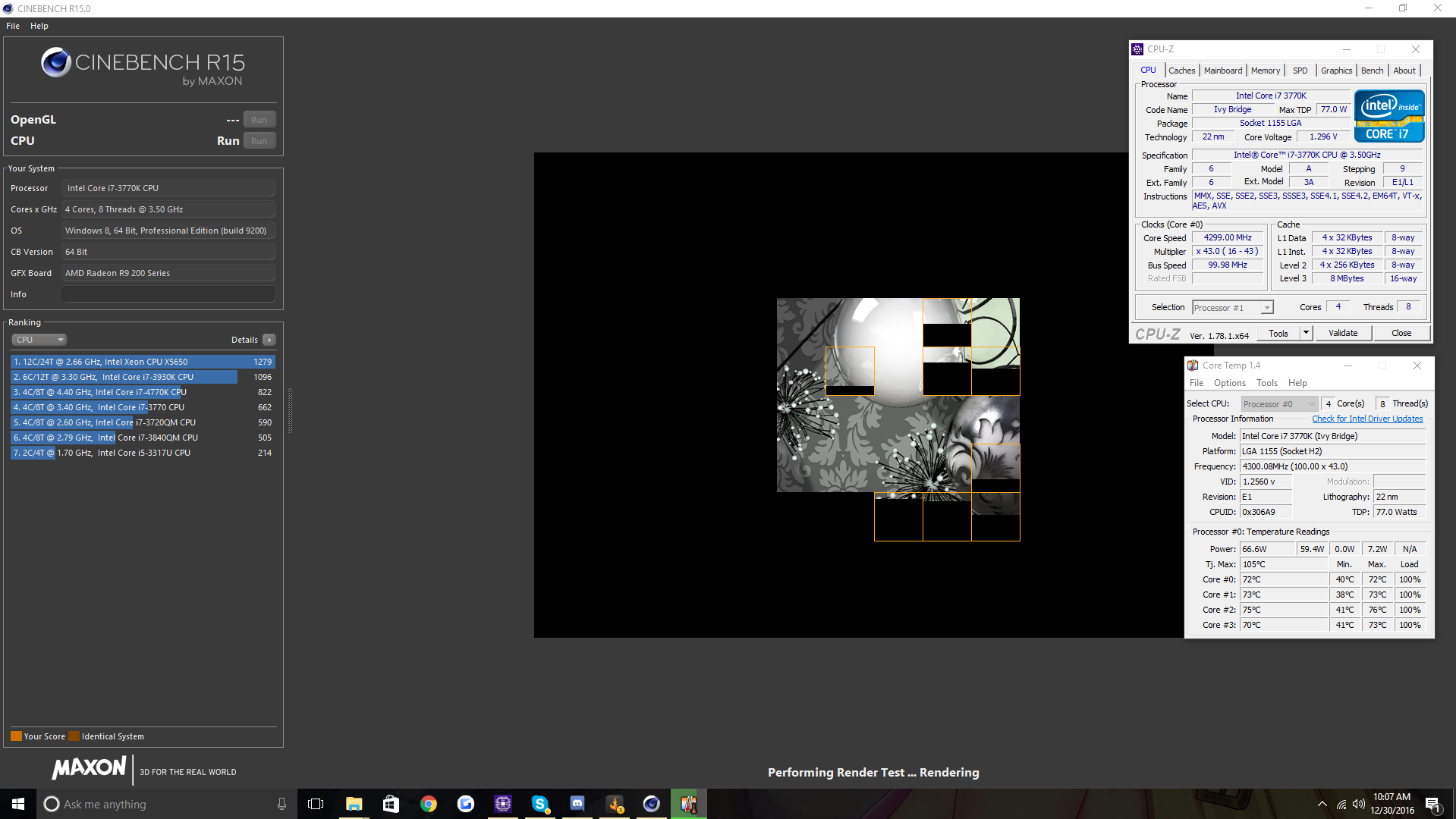Screen dimensions: 1456x819
Task: Switch to the Caches tab in CPU-Z
Action: 1182,71
